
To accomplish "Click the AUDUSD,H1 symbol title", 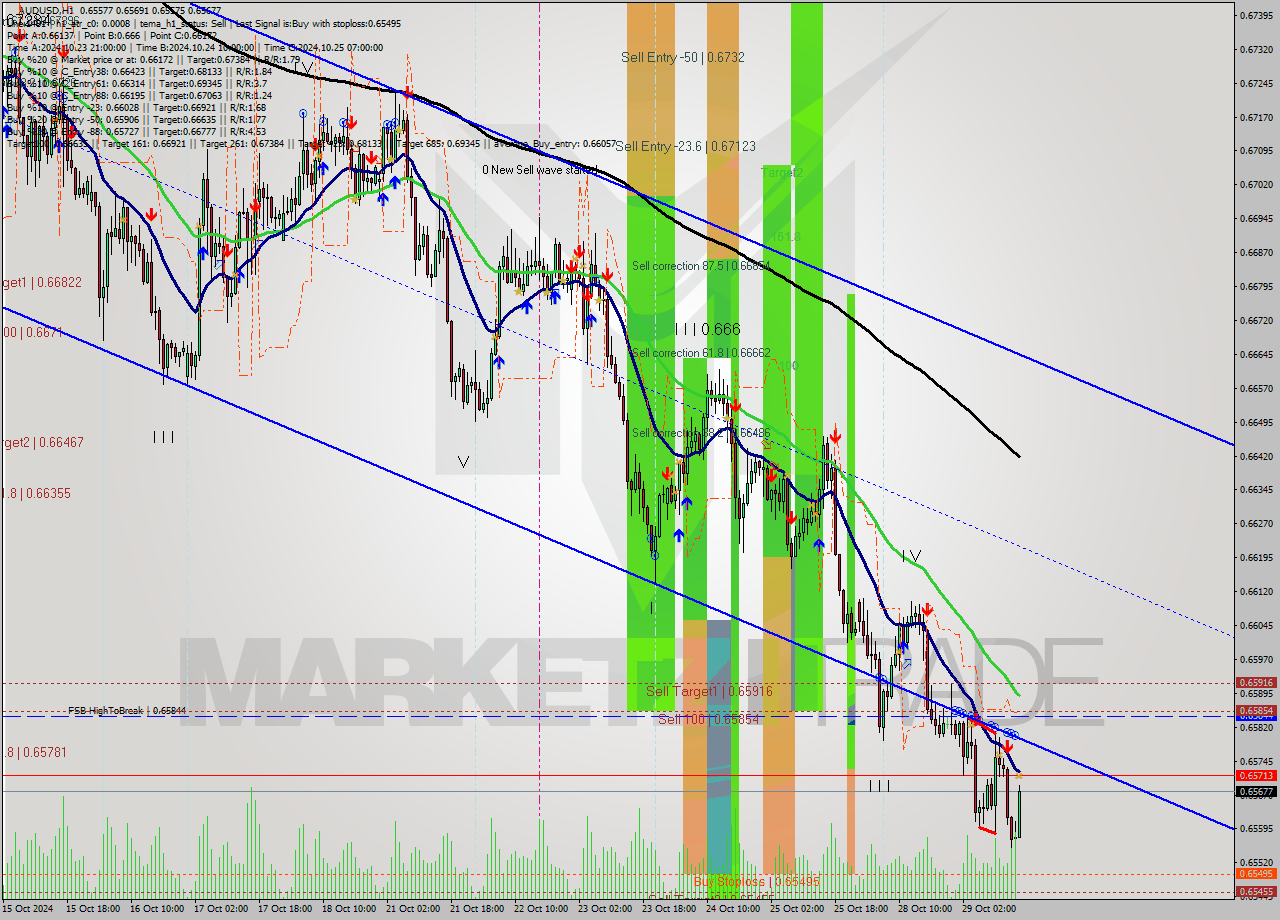I will tap(46, 10).
